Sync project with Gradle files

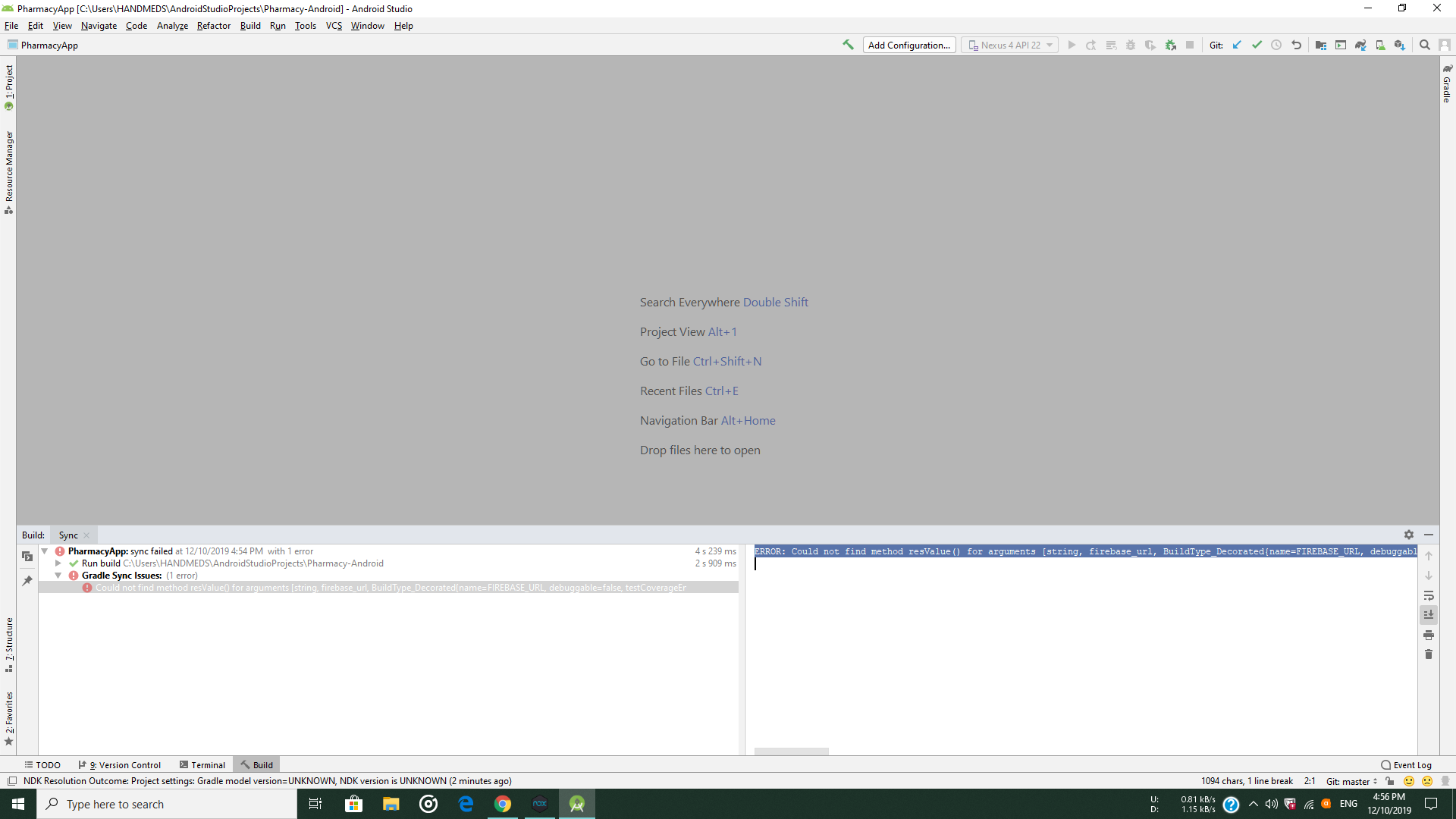[1361, 45]
